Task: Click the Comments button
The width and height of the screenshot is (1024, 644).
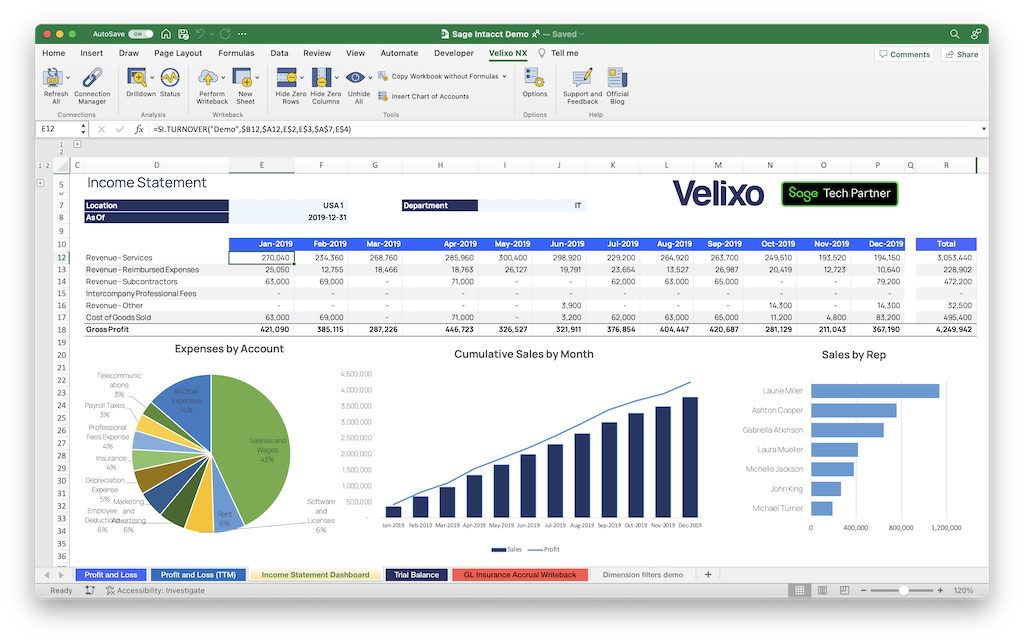Action: [x=904, y=54]
